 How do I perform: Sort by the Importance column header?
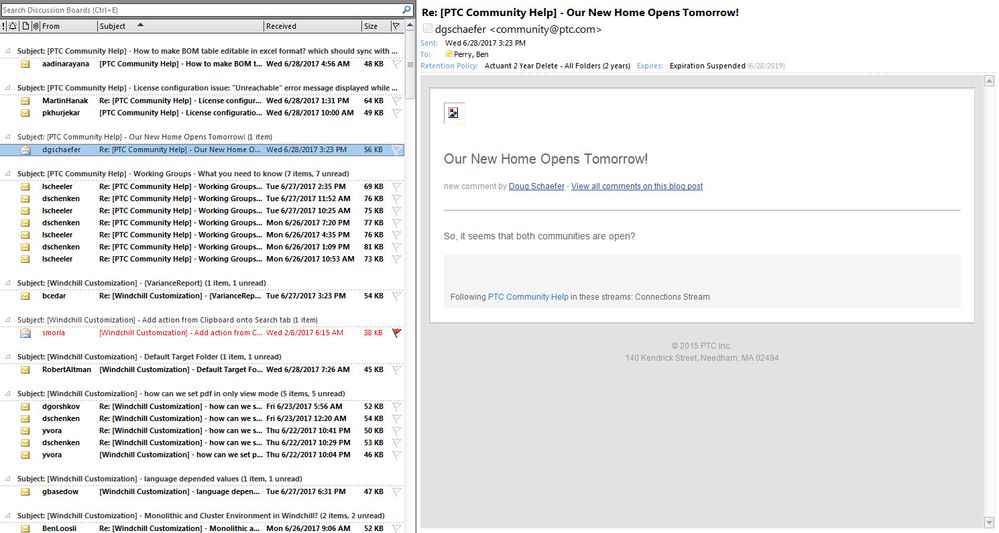pyautogui.click(x=4, y=26)
